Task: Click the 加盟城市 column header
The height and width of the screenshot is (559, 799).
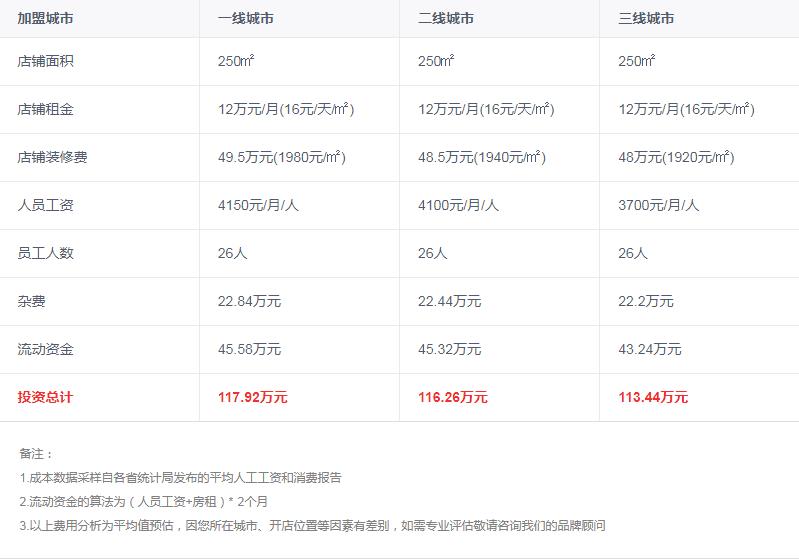Action: click(x=45, y=18)
